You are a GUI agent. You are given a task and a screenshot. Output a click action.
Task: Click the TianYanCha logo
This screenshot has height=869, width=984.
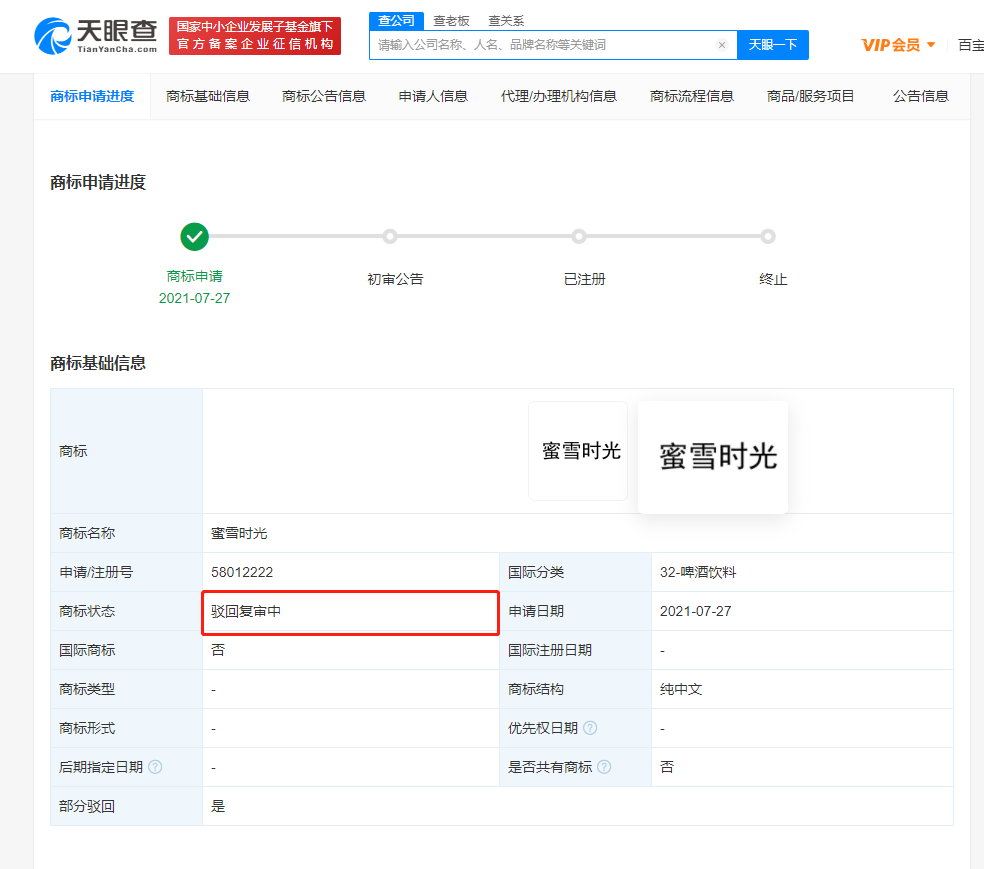point(96,36)
